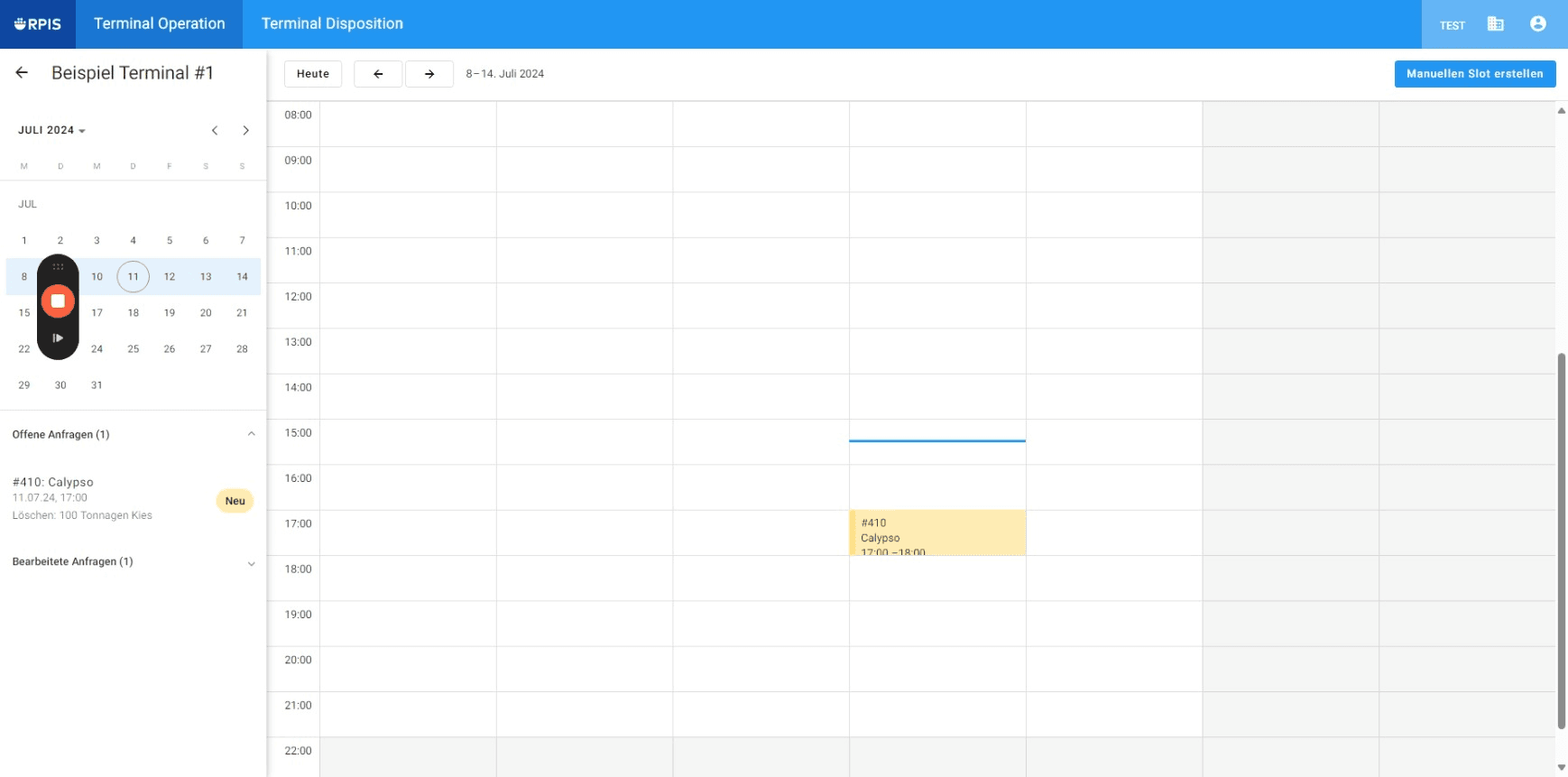
Task: Click Manuellen Slot erstellen button
Action: pos(1475,74)
